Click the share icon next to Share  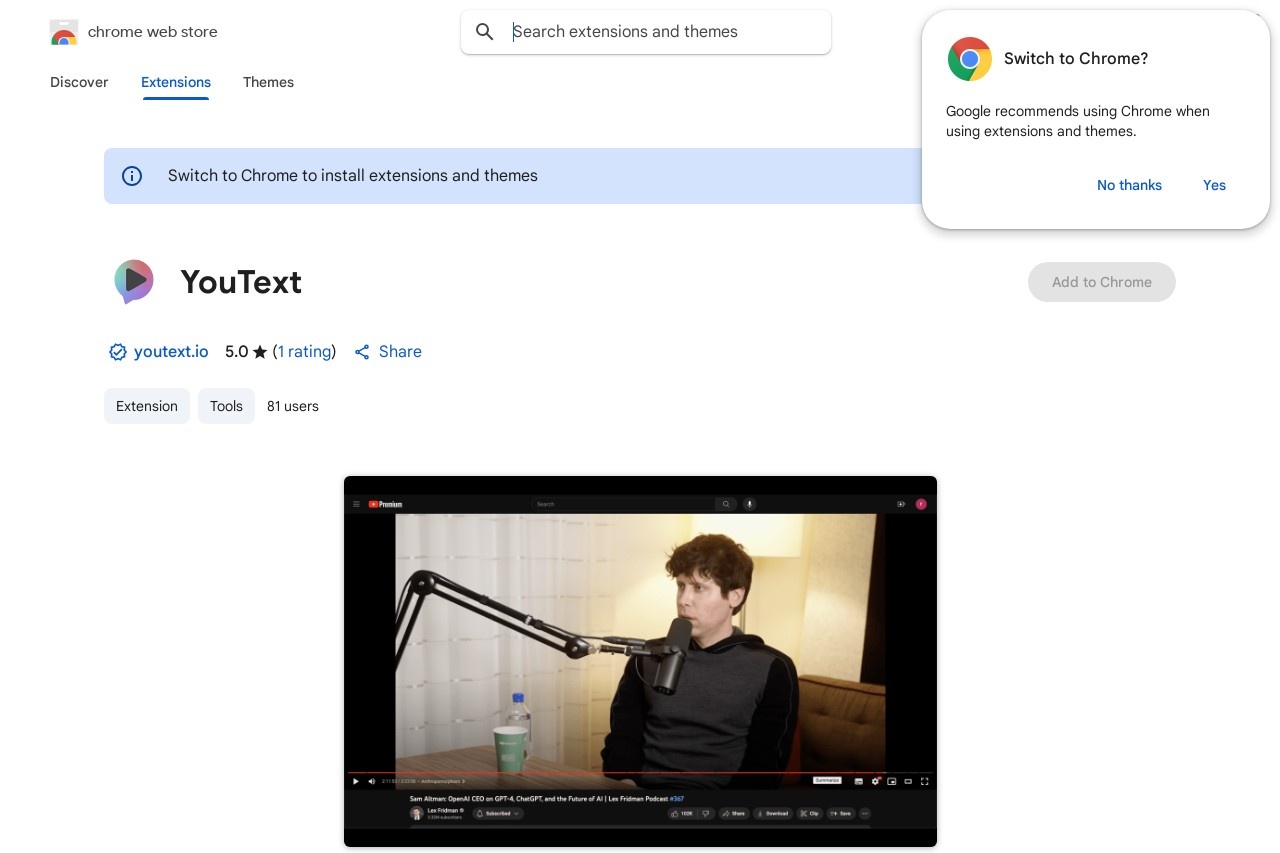click(x=362, y=352)
